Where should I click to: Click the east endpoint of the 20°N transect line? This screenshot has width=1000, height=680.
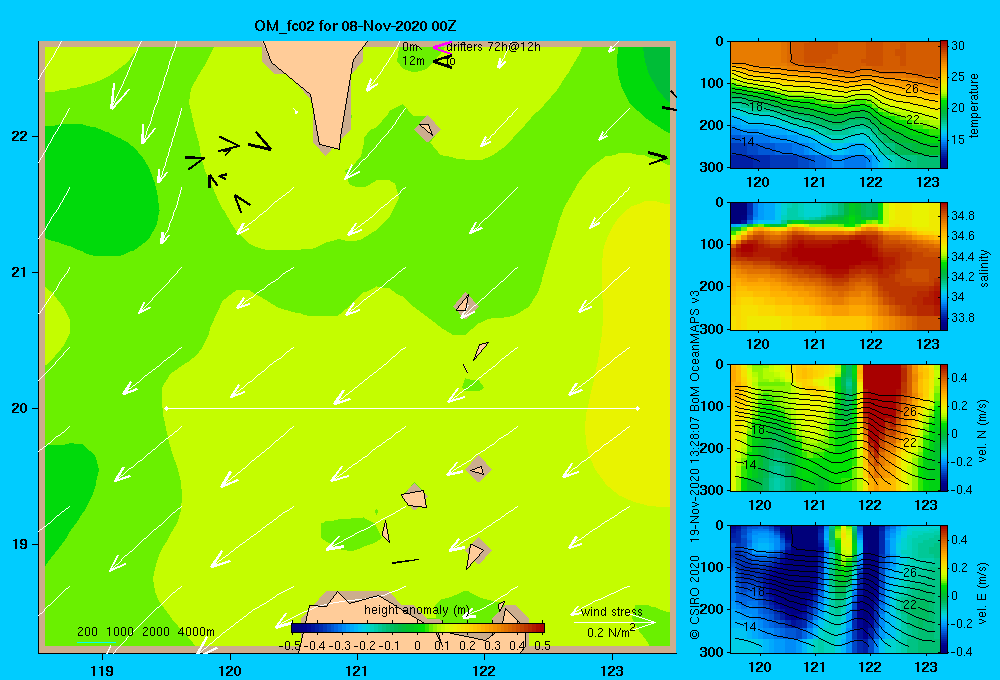click(637, 408)
